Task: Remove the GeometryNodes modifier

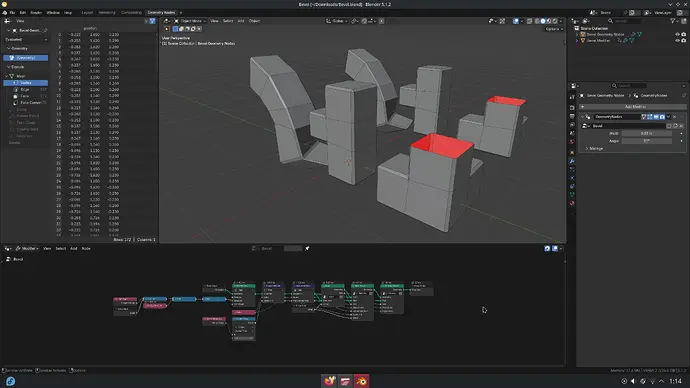Action: (x=675, y=117)
